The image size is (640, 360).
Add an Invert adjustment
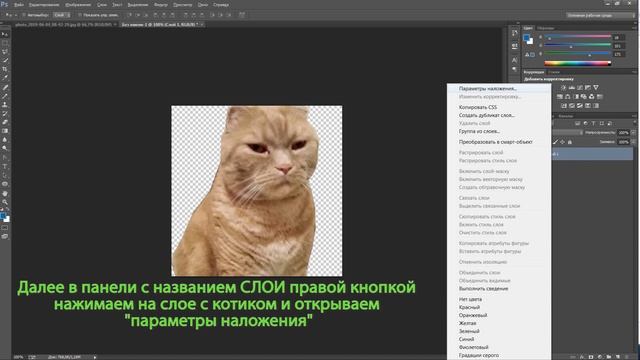pos(564,106)
